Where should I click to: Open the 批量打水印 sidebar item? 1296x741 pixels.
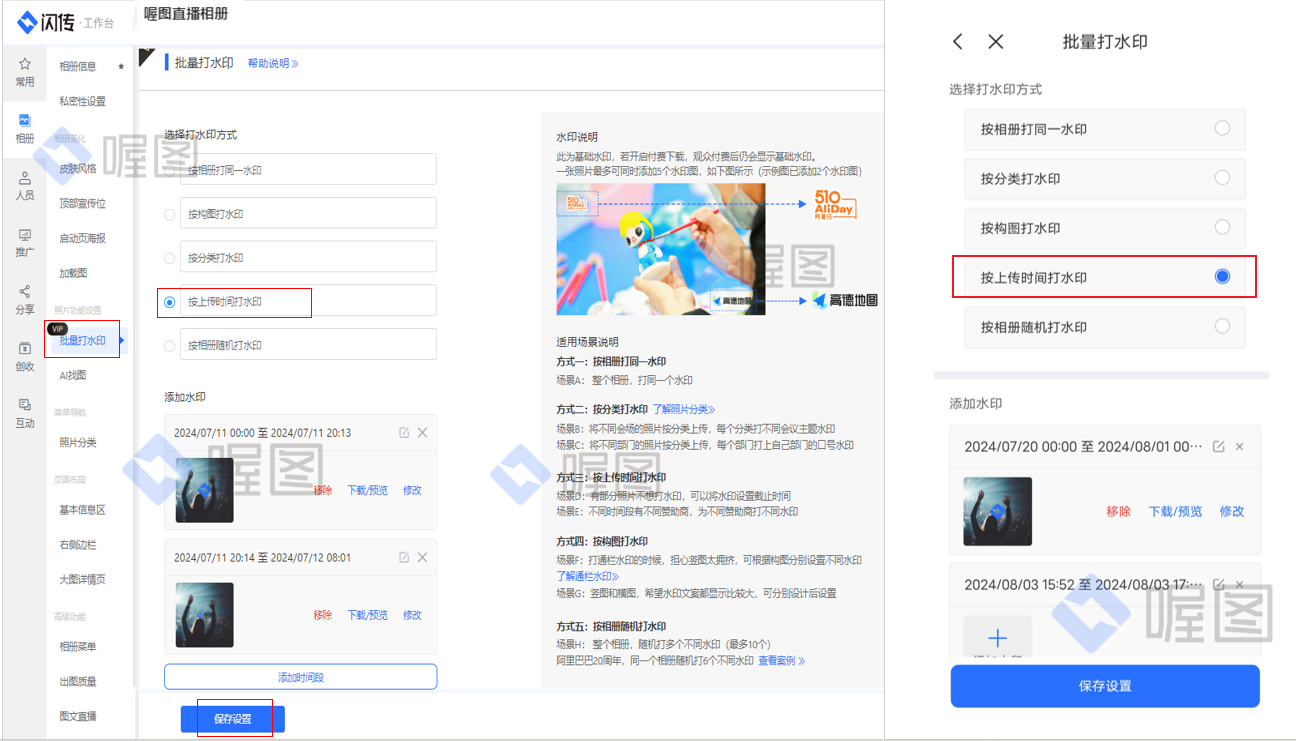click(83, 341)
